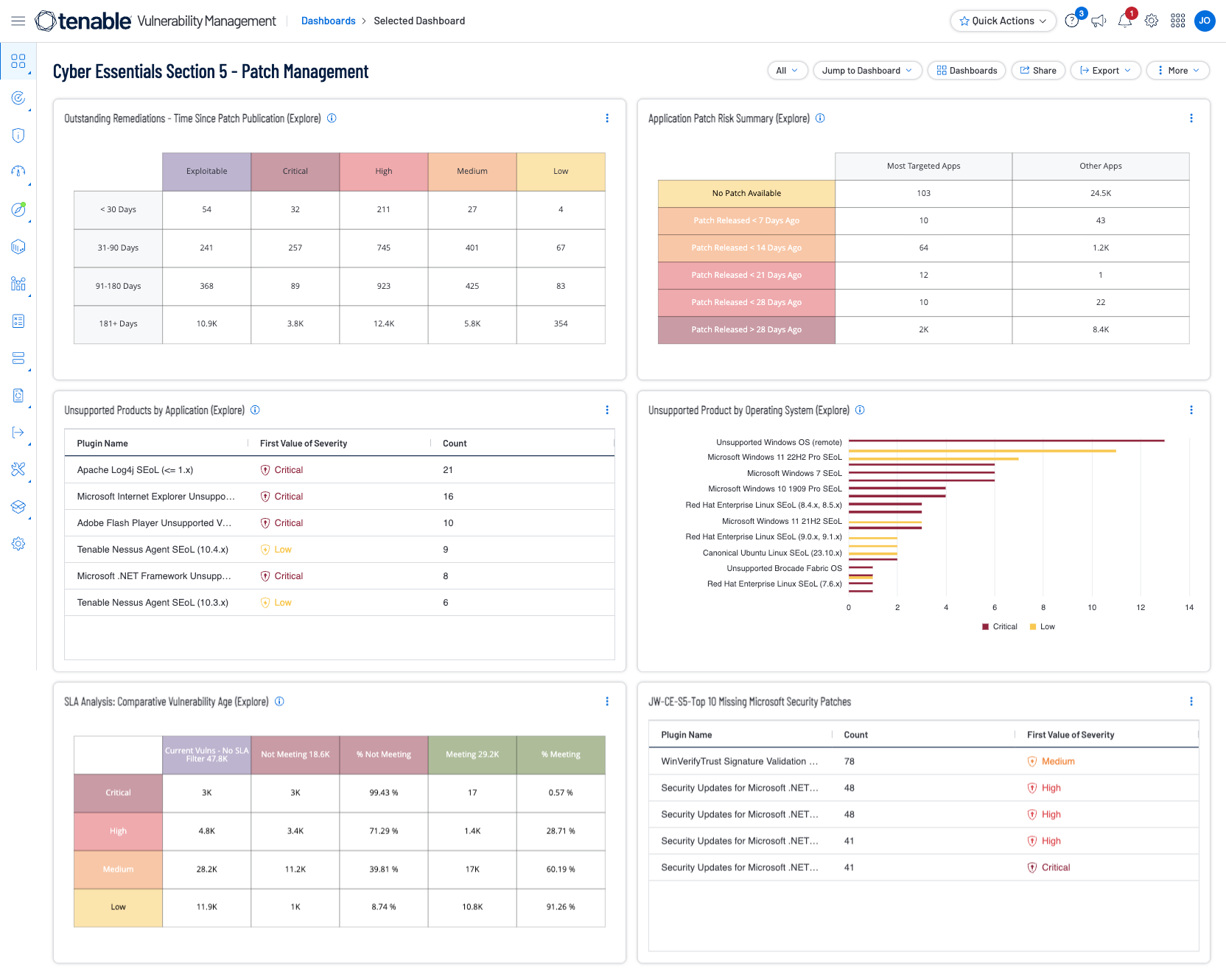Click info icon beside Application Patch Risk Summary
This screenshot has width=1226, height=980.
pos(820,118)
